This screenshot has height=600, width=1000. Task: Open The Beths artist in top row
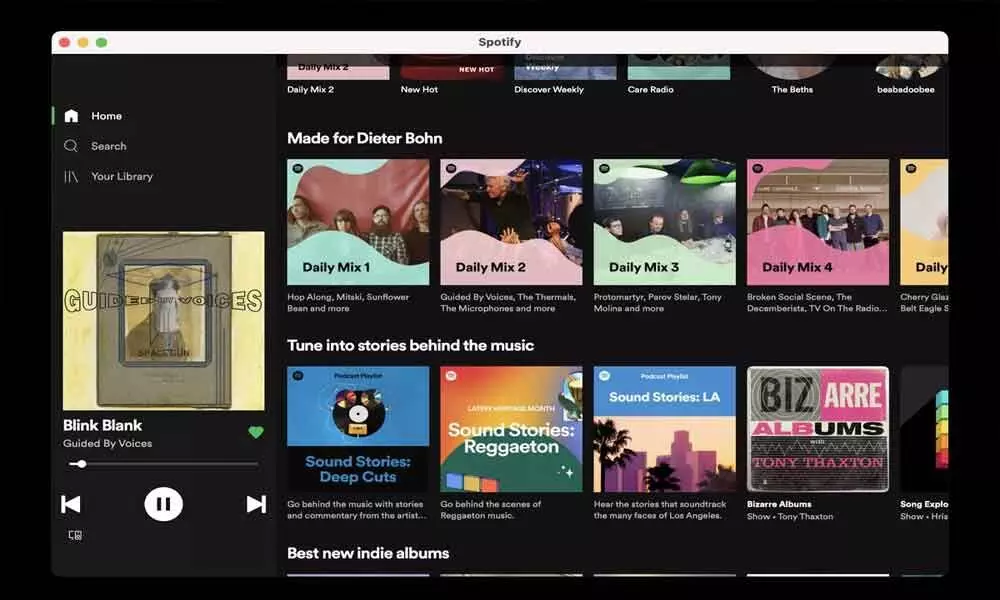792,75
